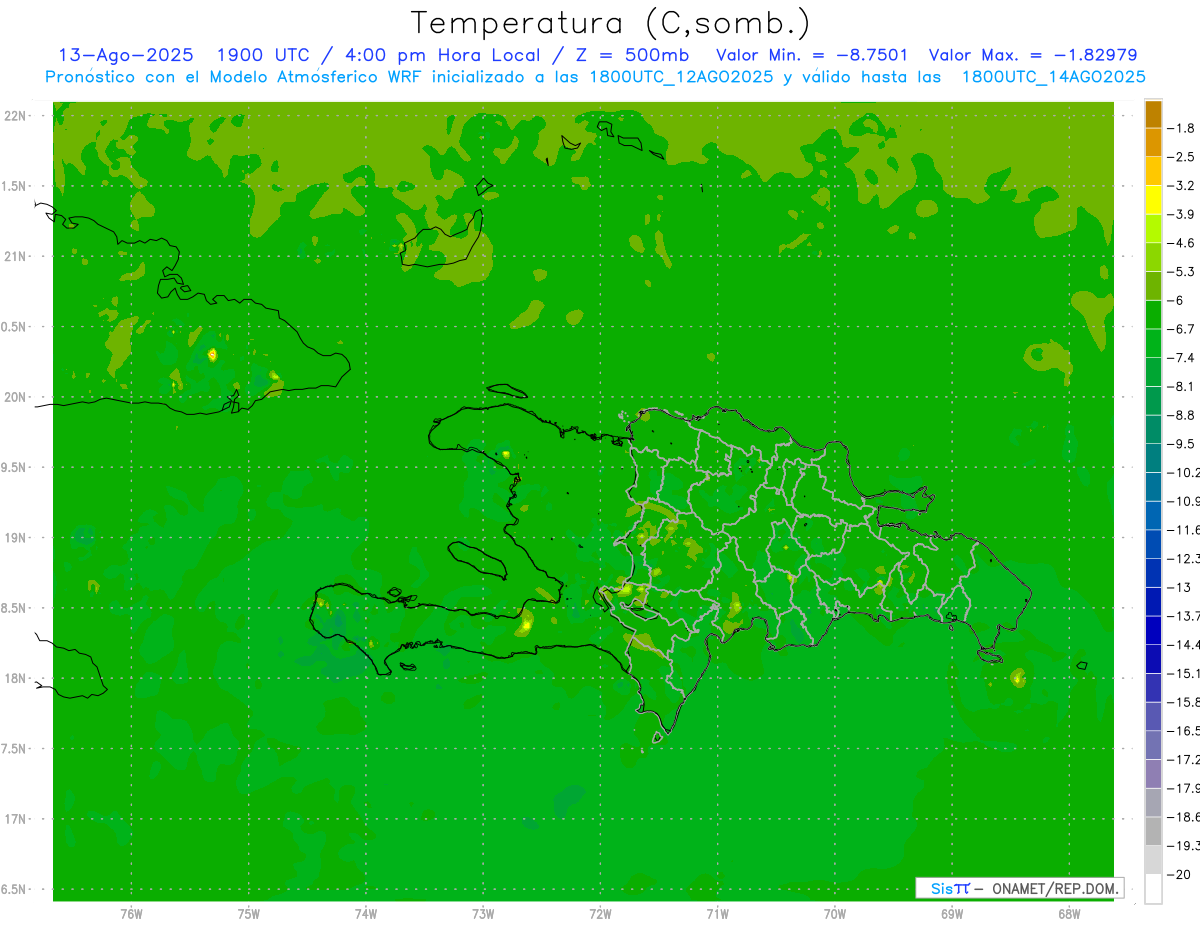The width and height of the screenshot is (1200, 927).
Task: Pick the green swatch between -6 and -6.7
Action: click(x=1153, y=315)
